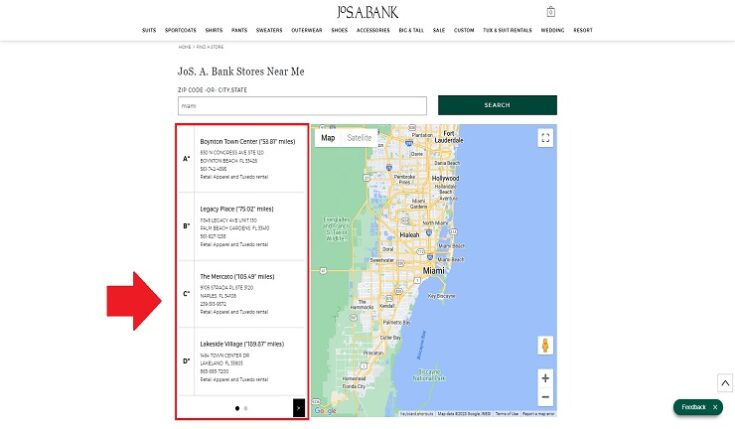Click Report a map error link
735x429 pixels.
pos(539,414)
